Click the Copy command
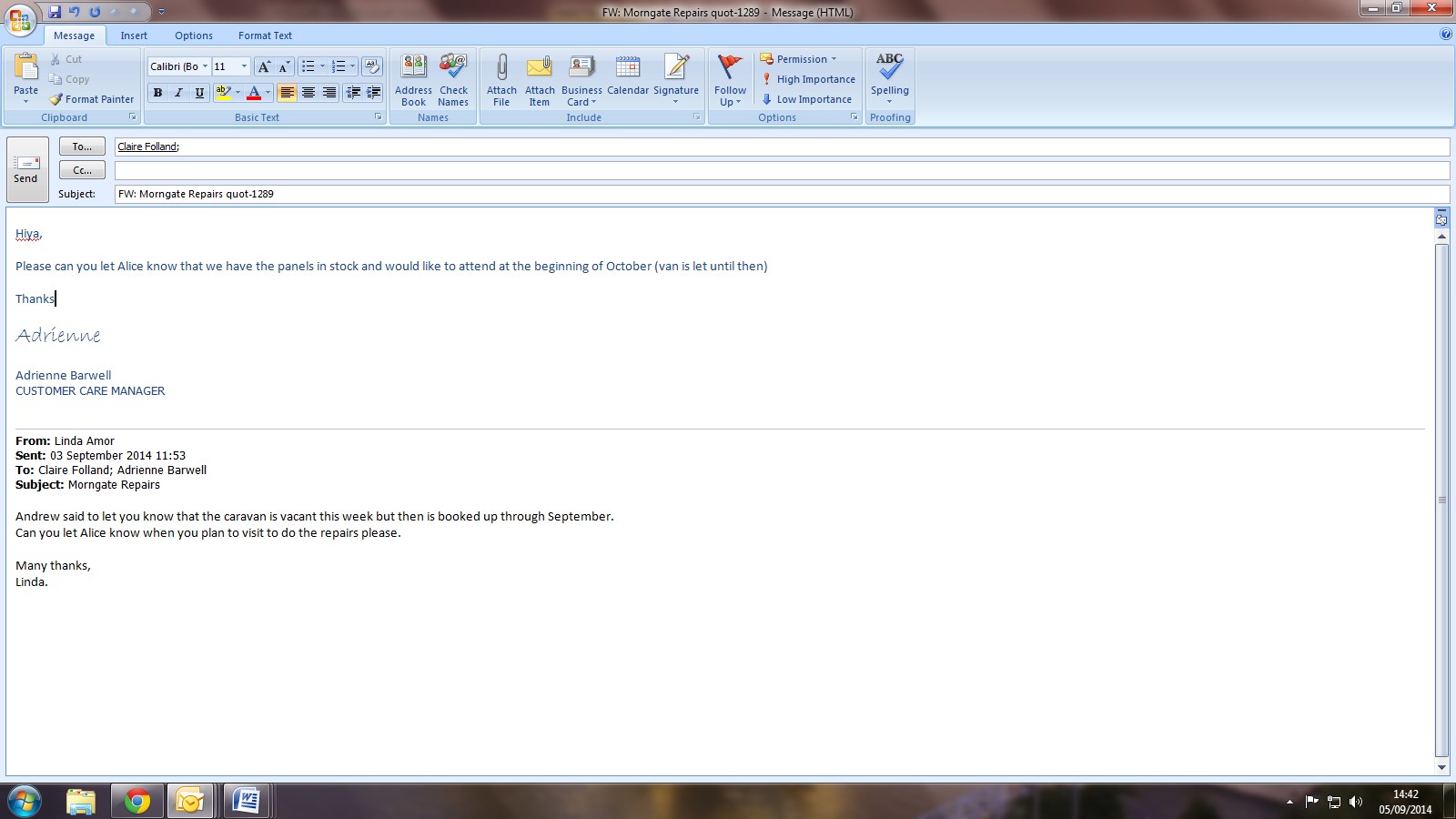Image resolution: width=1456 pixels, height=819 pixels. point(69,79)
